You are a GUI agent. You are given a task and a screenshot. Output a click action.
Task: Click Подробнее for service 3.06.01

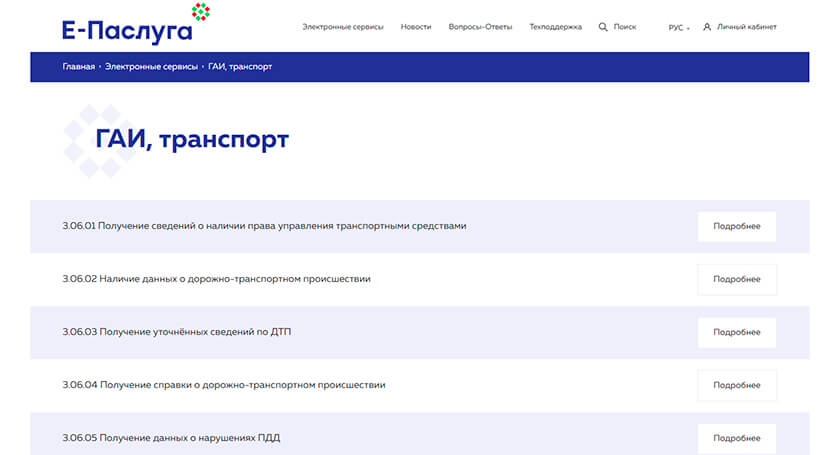[736, 226]
